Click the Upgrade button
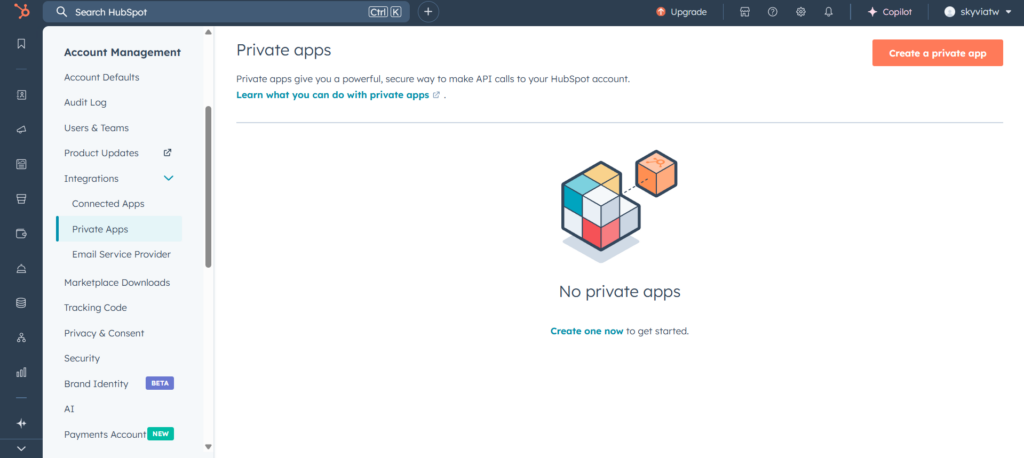Screen dimensions: 1024x458 [x=681, y=12]
